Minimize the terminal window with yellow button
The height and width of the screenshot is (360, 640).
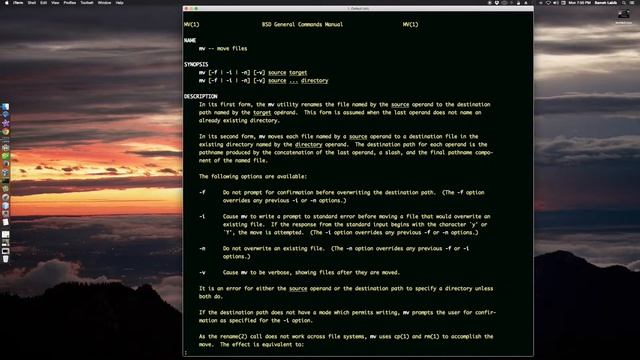tap(191, 8)
